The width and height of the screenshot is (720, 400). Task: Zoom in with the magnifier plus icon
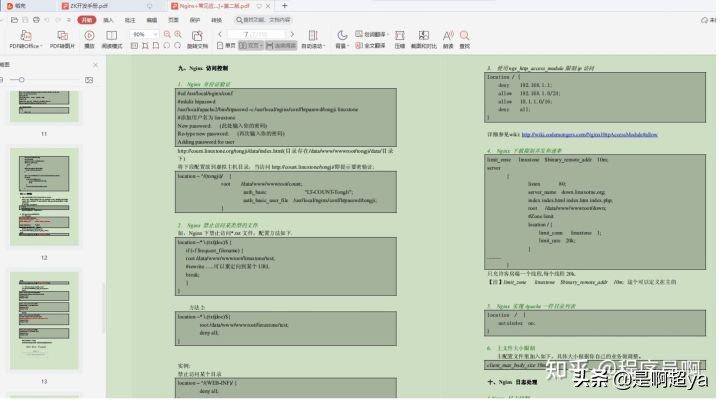[x=178, y=34]
